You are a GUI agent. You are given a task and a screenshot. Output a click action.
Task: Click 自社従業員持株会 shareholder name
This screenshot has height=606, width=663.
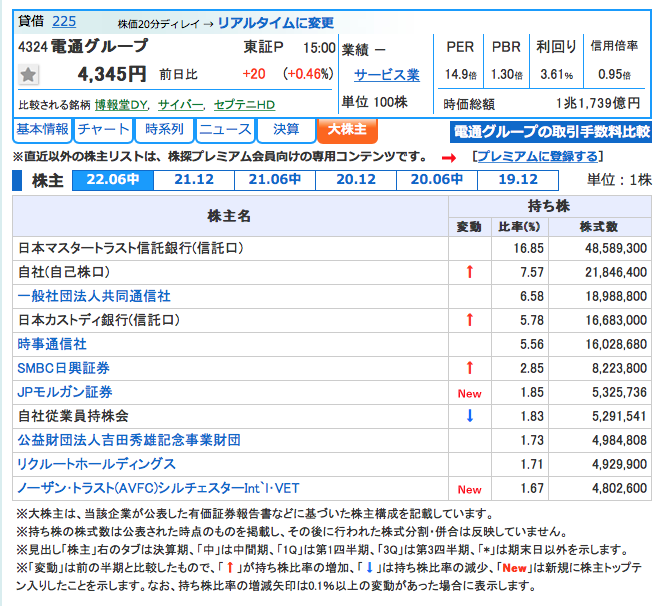point(73,416)
